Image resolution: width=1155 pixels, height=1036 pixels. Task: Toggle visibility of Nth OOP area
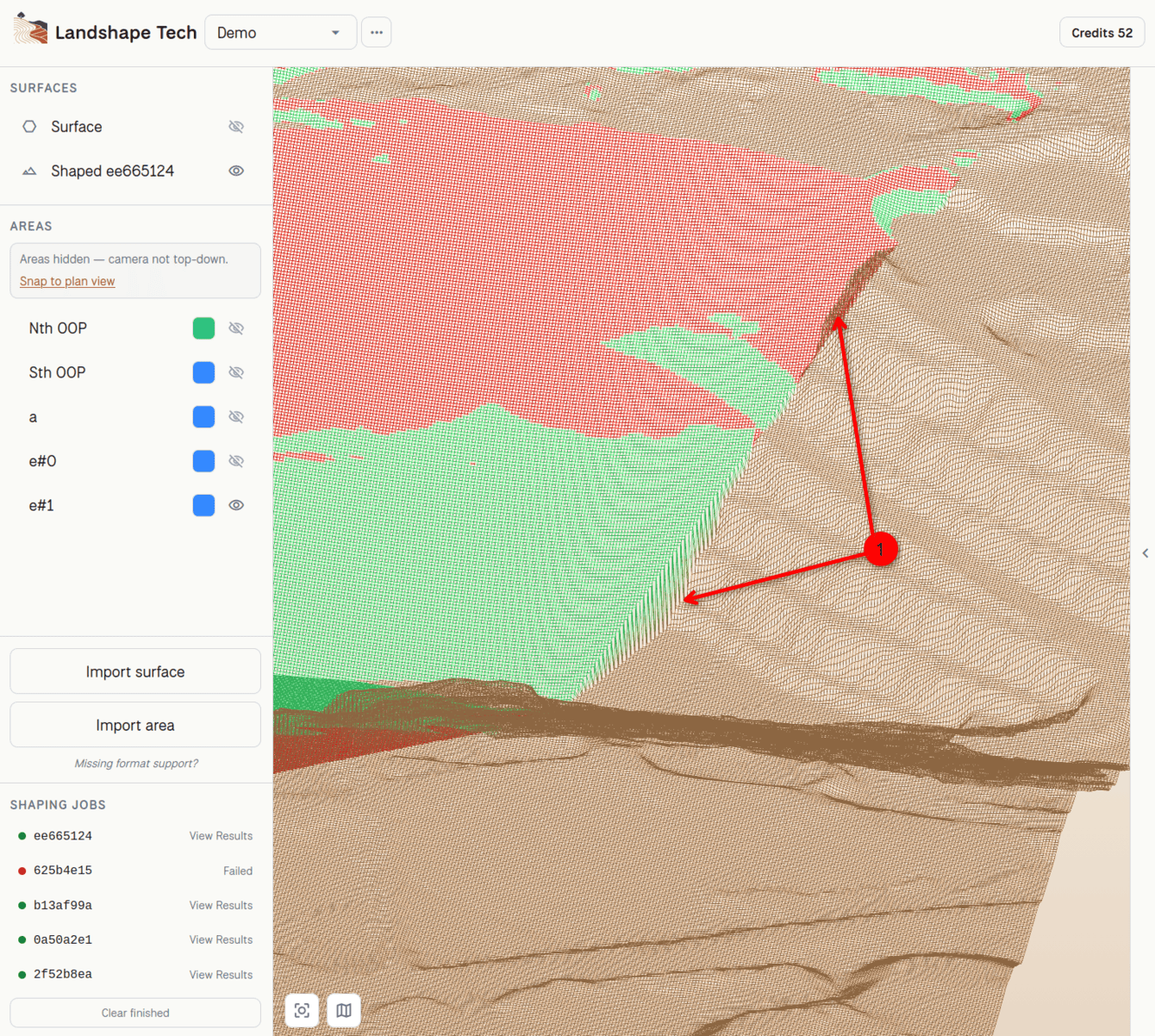[x=236, y=328]
